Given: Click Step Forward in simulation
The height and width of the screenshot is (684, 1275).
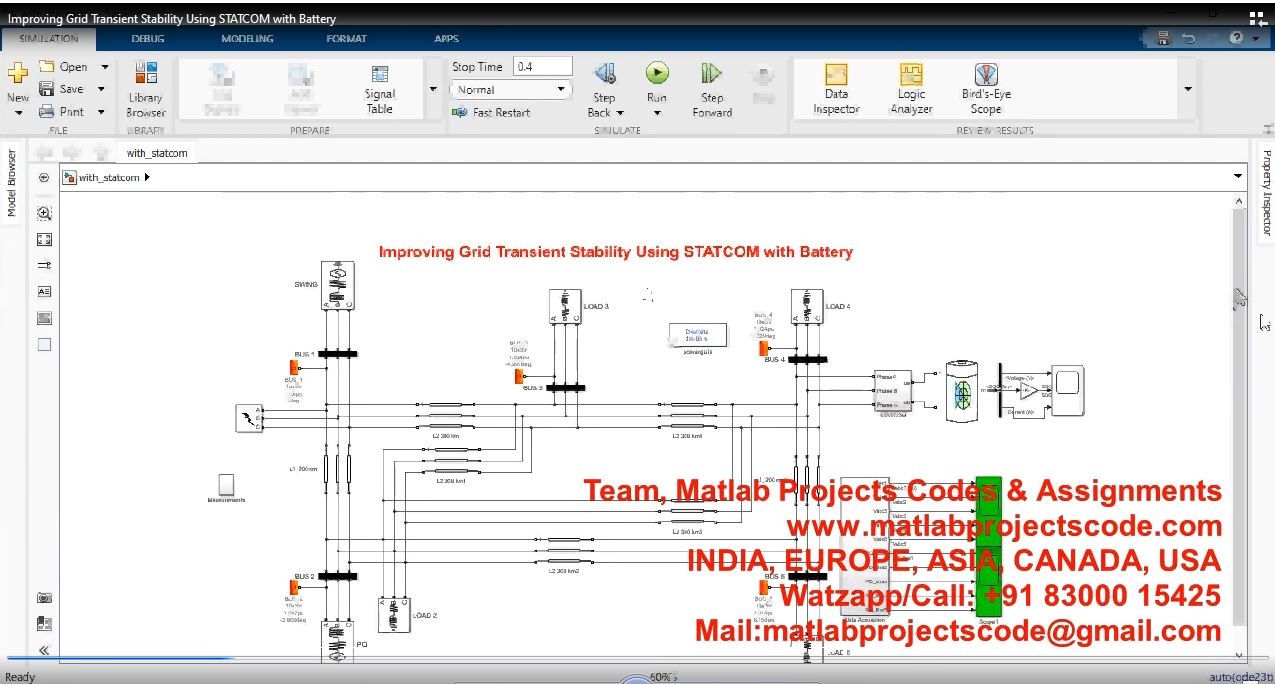Looking at the screenshot, I should coord(712,88).
